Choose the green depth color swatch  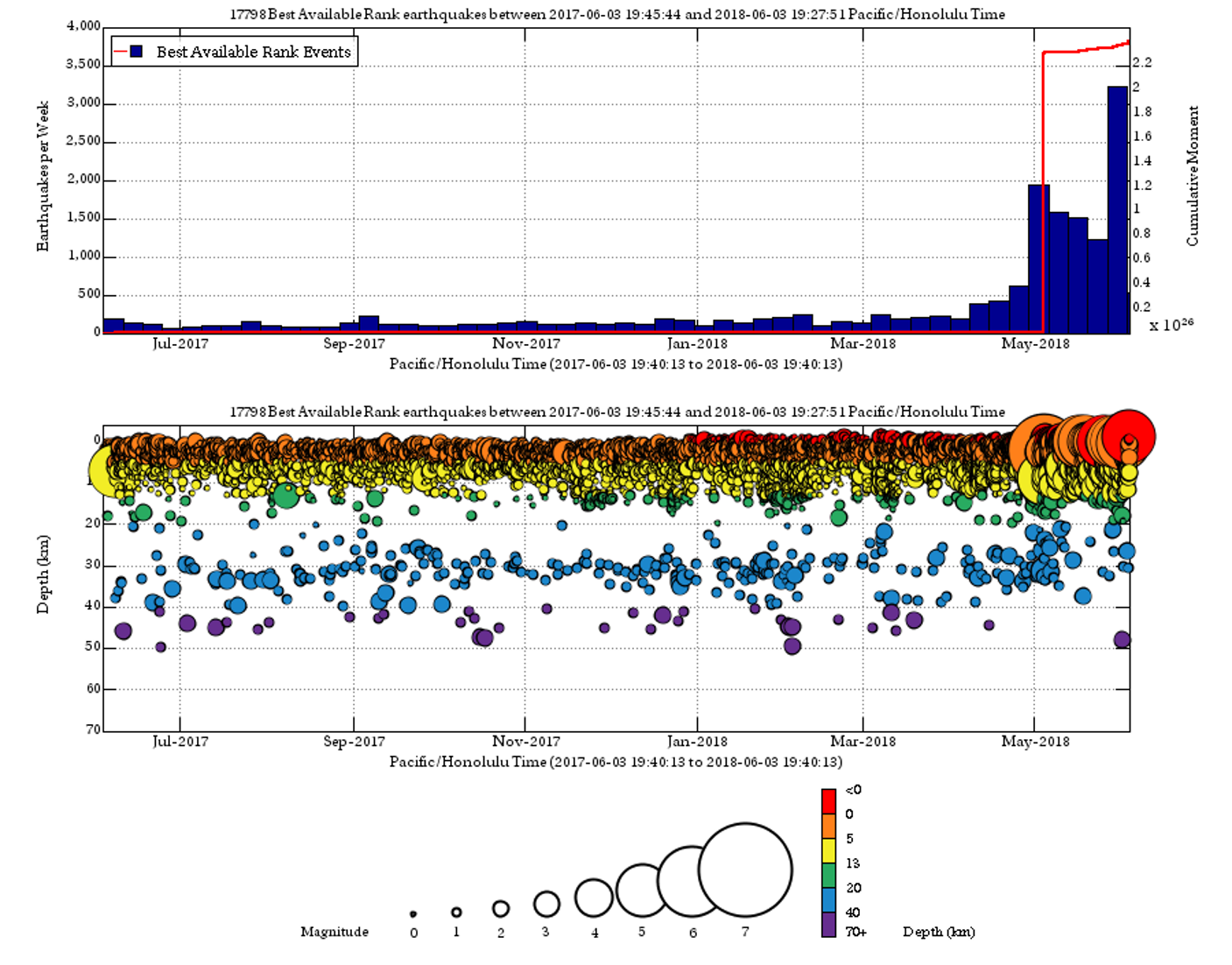point(828,876)
